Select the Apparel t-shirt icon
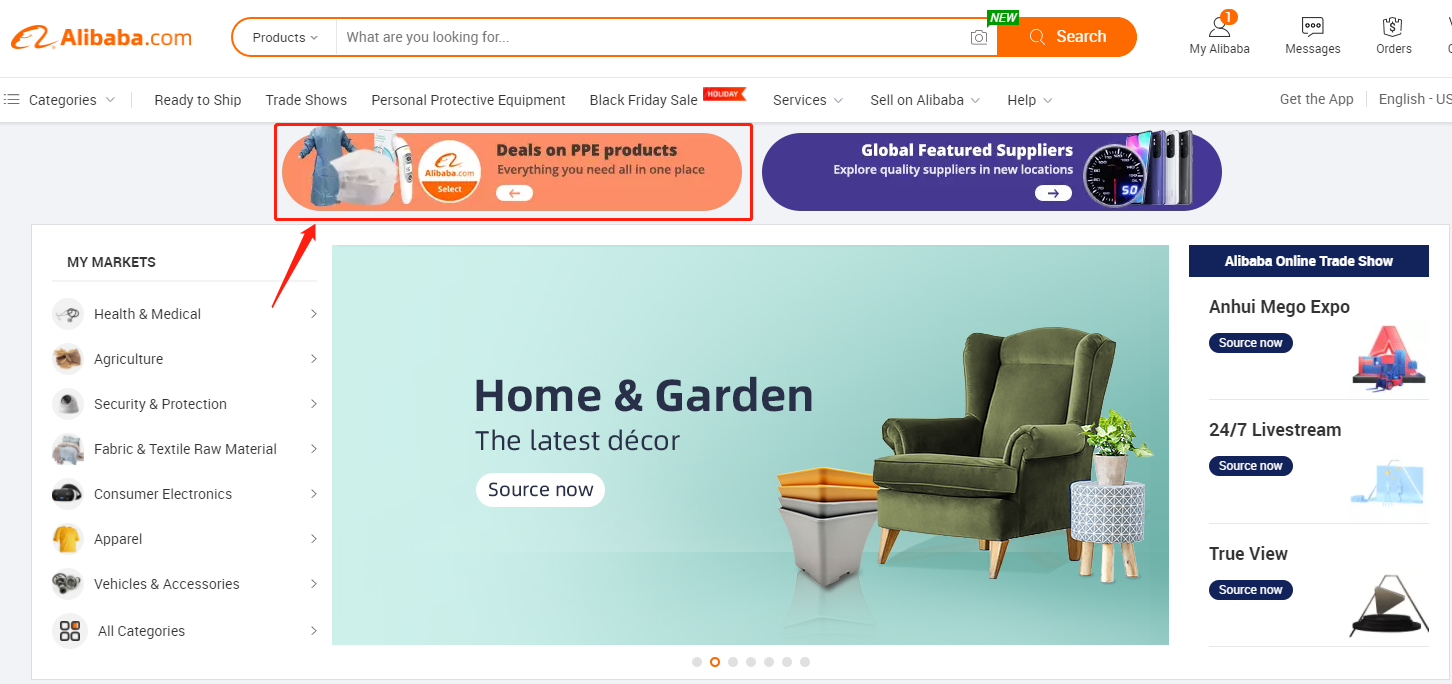The width and height of the screenshot is (1452, 684). click(x=68, y=539)
